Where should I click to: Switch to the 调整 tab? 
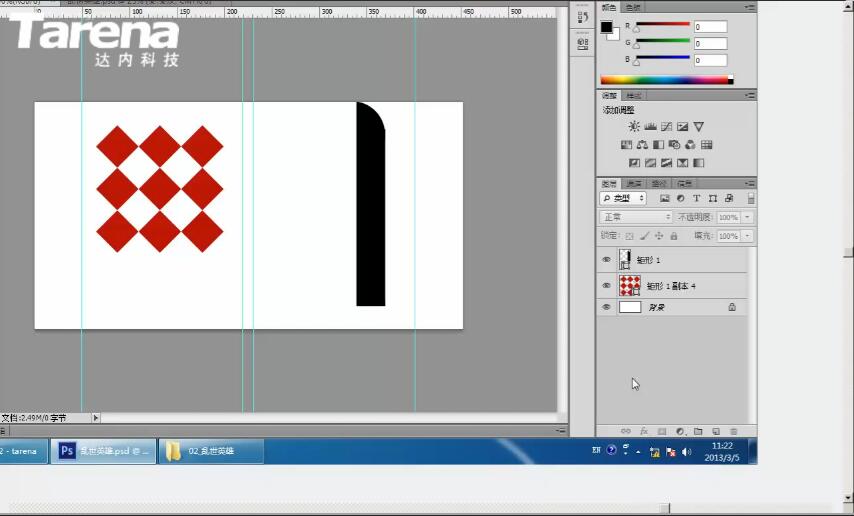point(609,95)
